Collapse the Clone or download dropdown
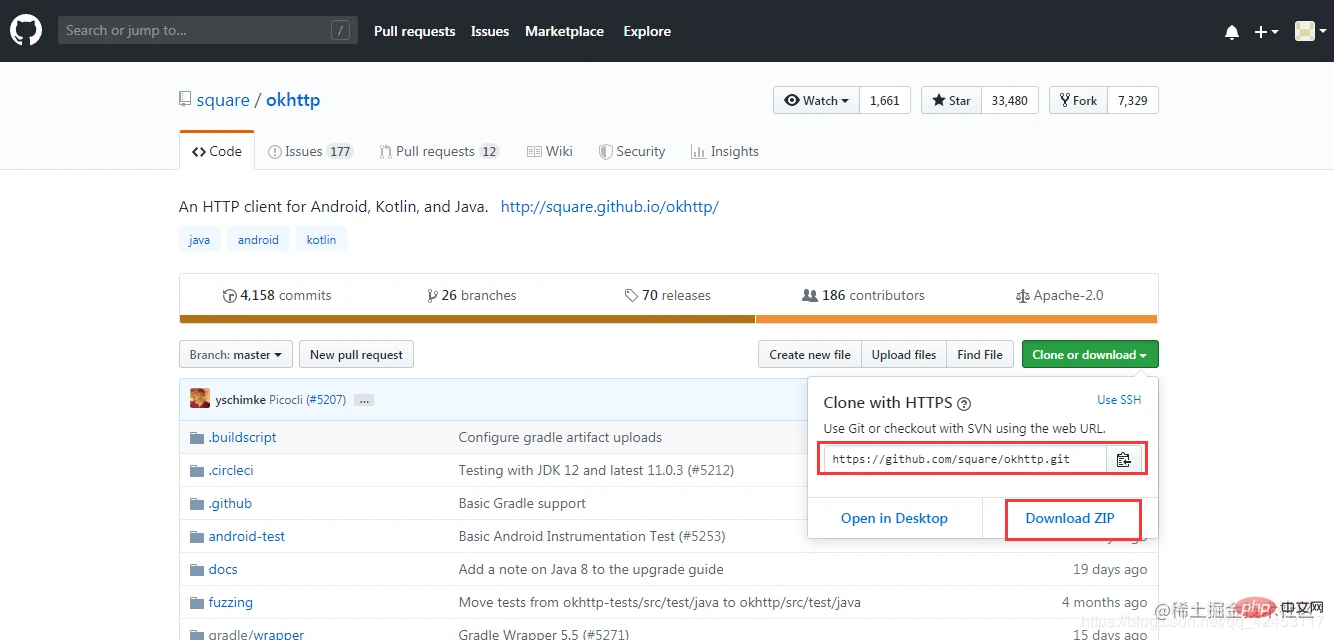 [x=1089, y=354]
